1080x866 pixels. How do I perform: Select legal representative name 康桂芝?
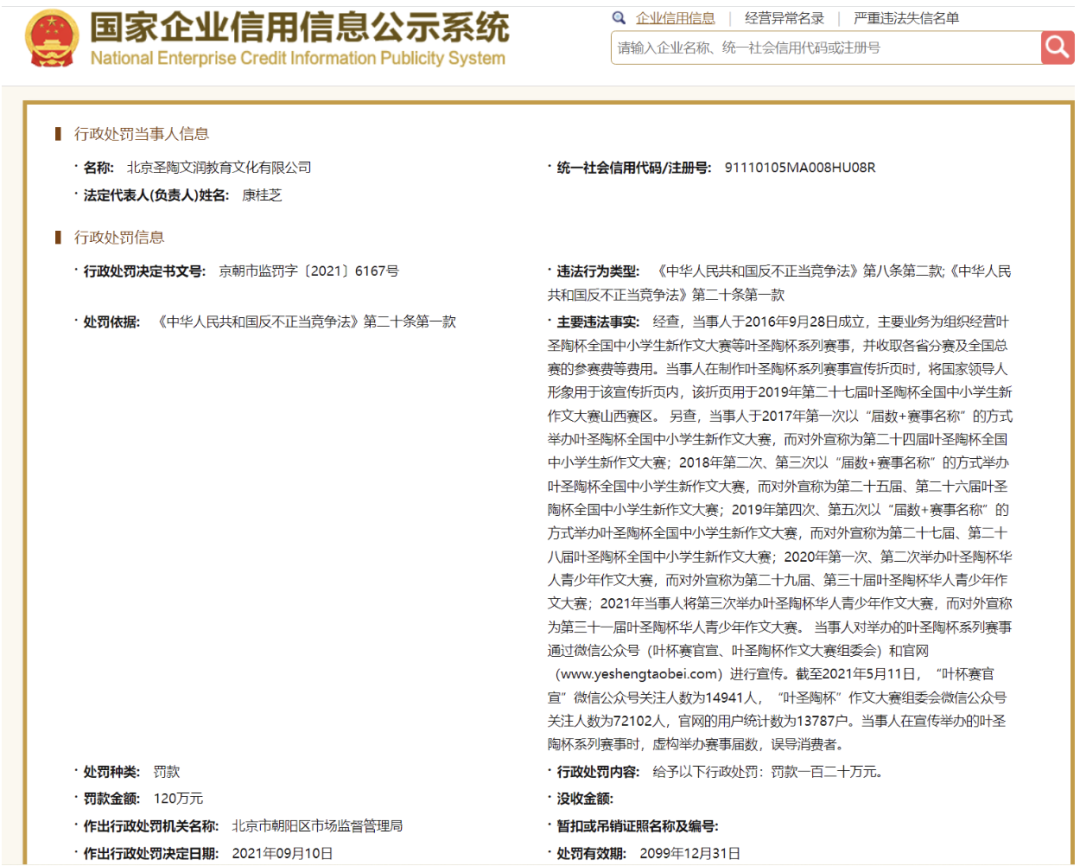[x=262, y=196]
